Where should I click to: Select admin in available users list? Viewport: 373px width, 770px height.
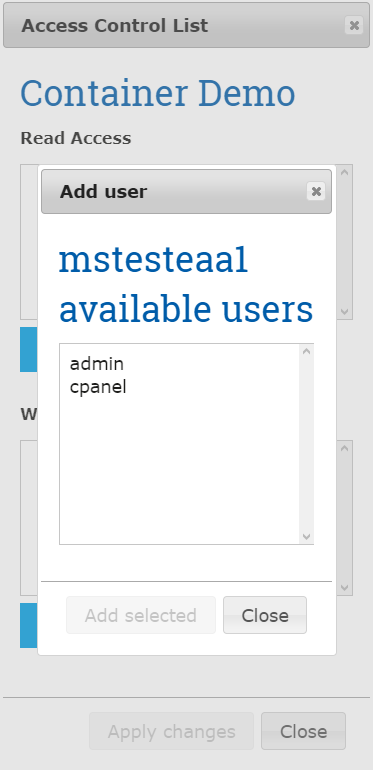(97, 364)
